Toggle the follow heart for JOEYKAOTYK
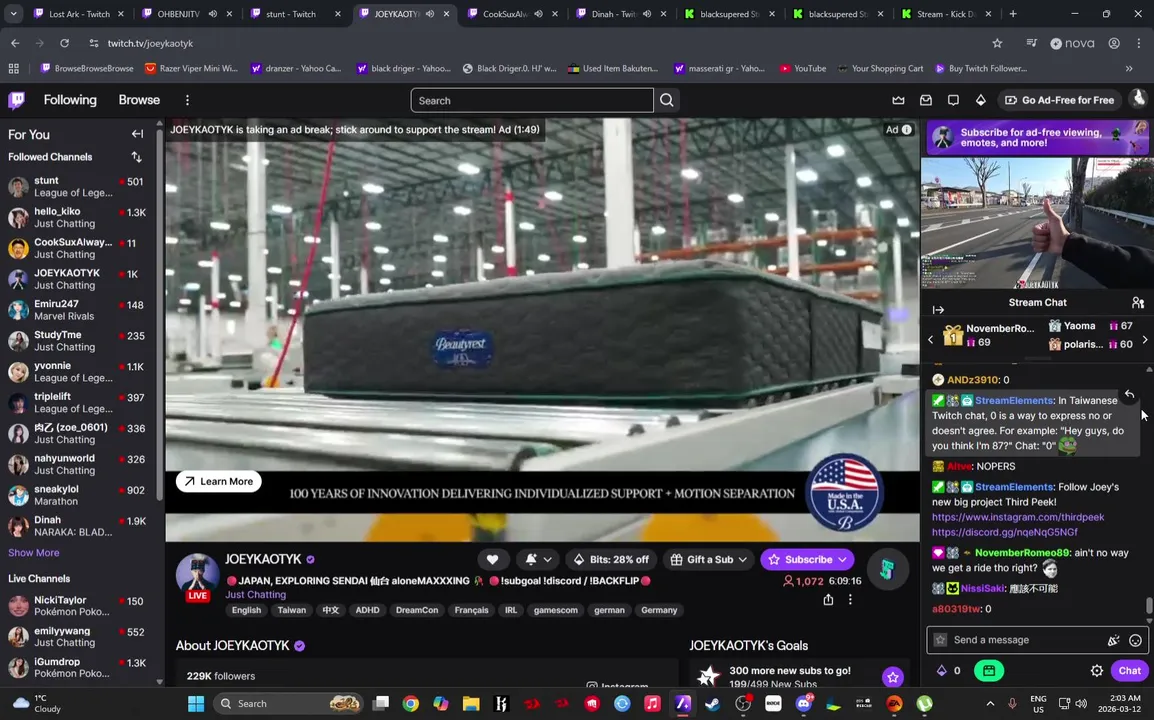 [492, 560]
